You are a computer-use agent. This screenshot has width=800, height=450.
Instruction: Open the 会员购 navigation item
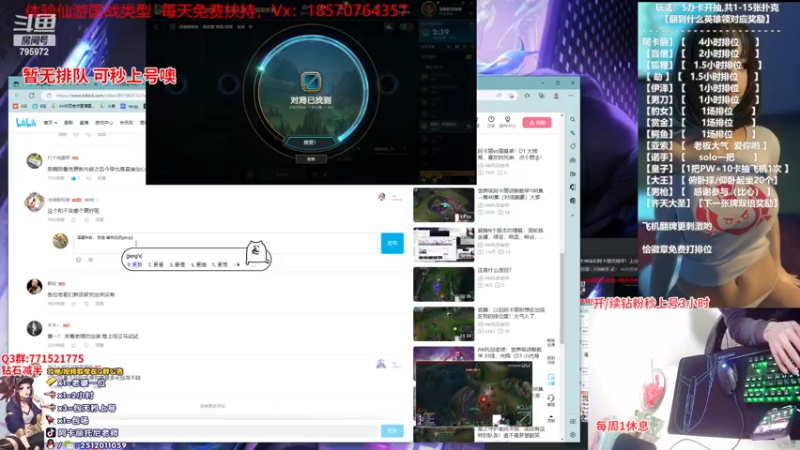tap(126, 123)
